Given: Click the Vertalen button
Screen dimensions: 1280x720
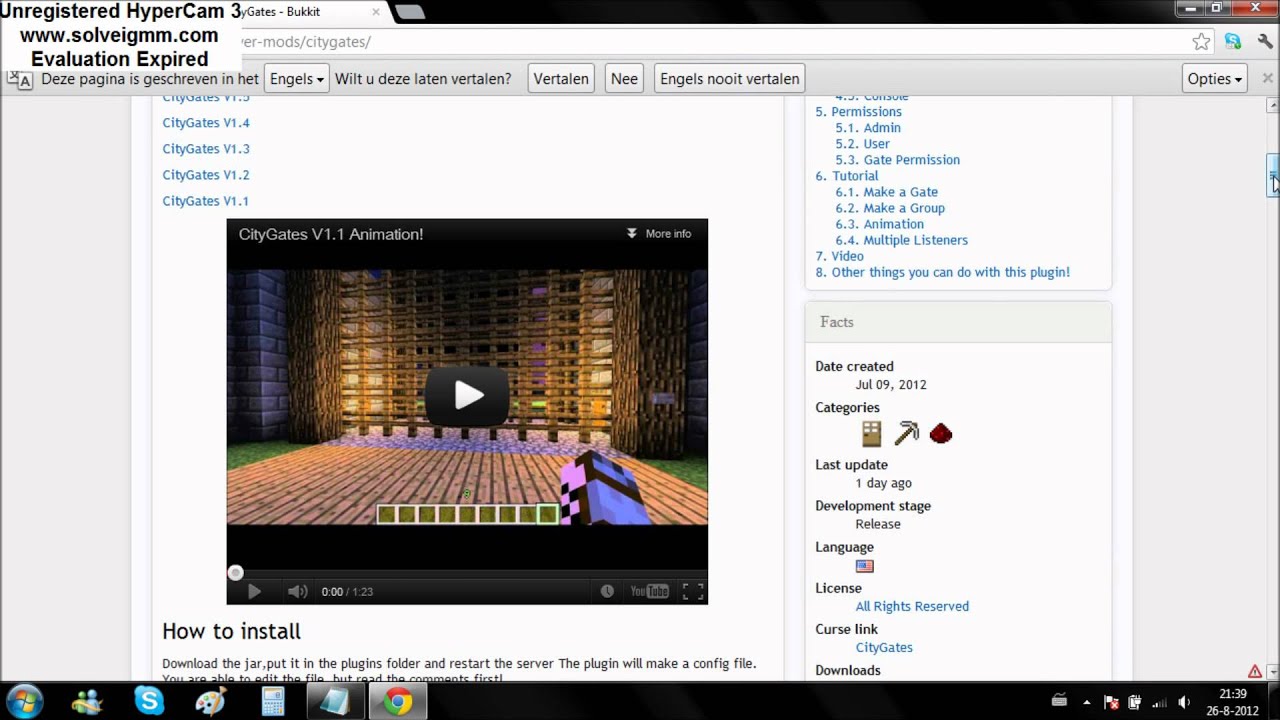Looking at the screenshot, I should click(561, 79).
